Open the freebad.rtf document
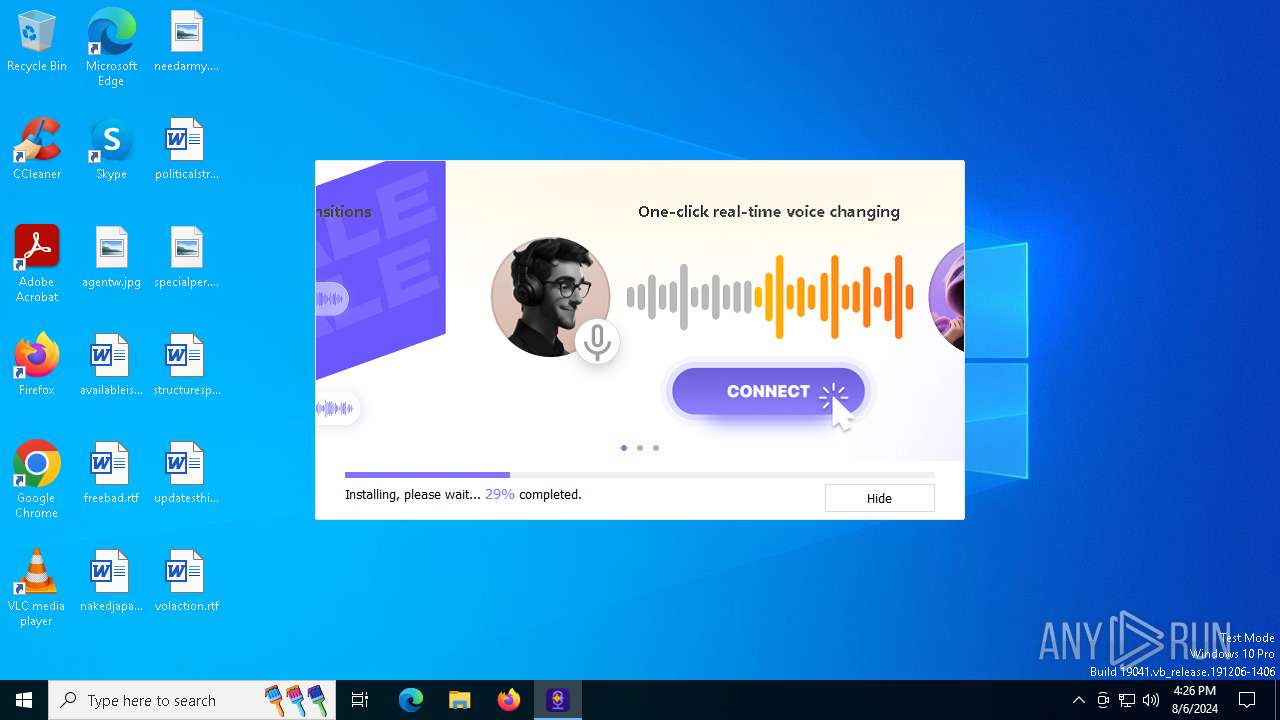1280x720 pixels. (111, 474)
